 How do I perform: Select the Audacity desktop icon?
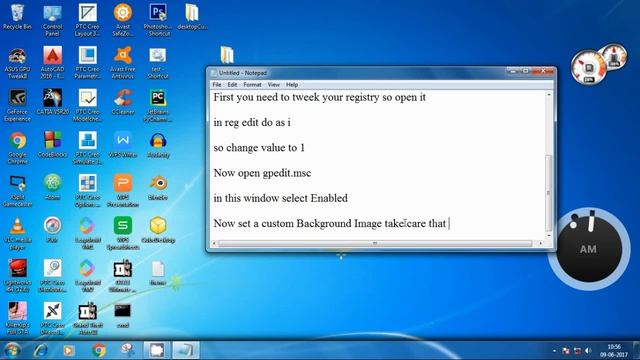coord(158,144)
